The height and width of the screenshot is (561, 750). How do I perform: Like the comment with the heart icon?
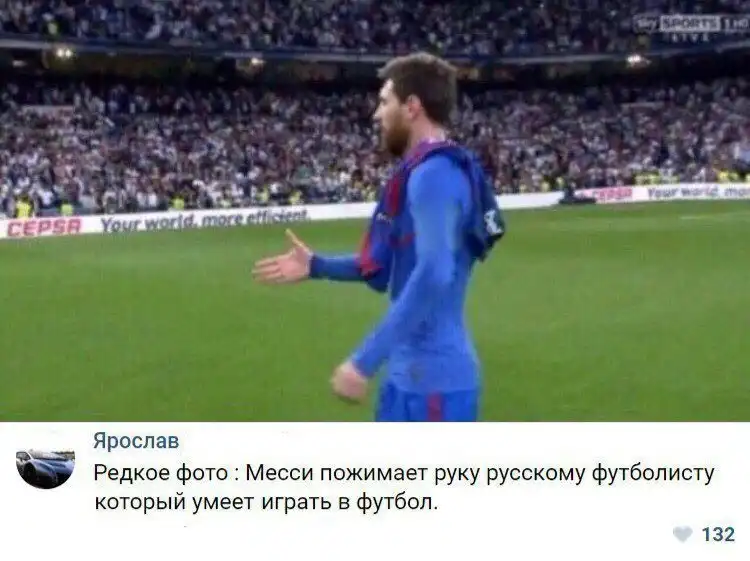[682, 534]
